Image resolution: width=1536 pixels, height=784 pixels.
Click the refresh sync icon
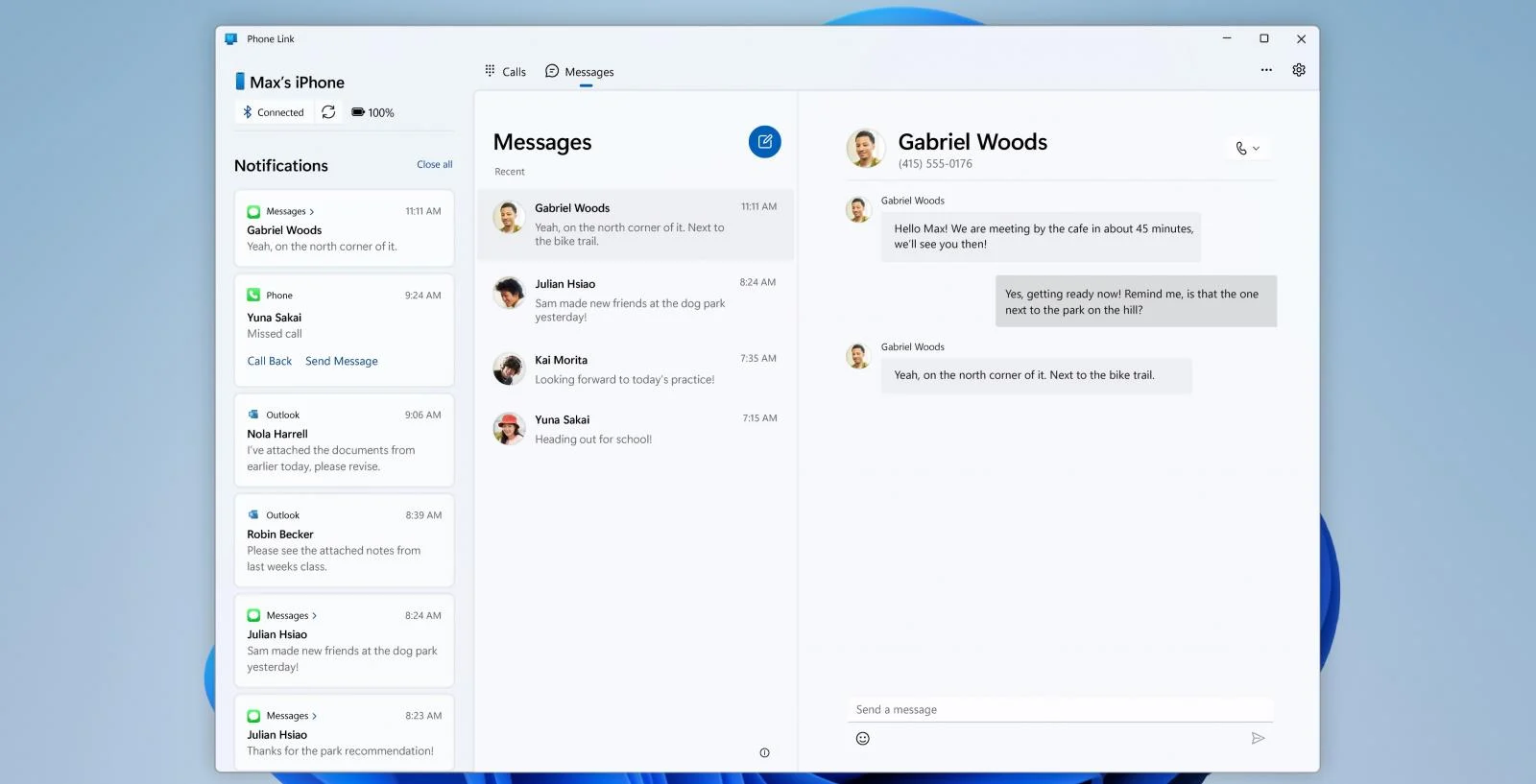(x=328, y=112)
